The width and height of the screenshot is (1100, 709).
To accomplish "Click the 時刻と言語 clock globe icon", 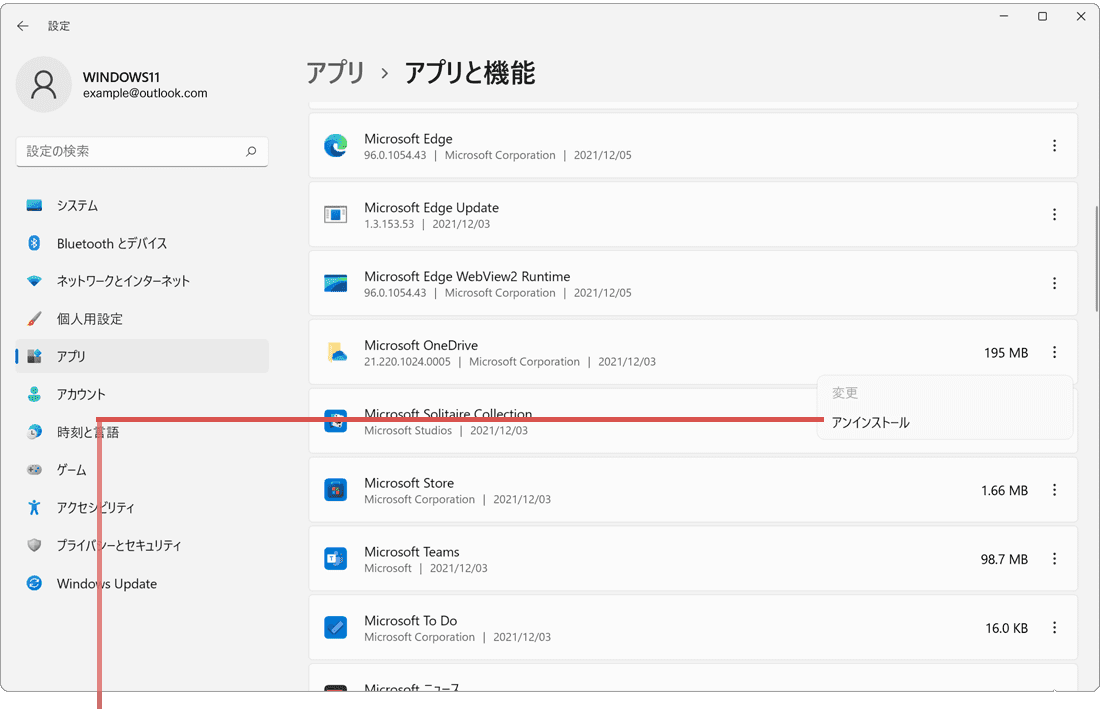I will pyautogui.click(x=34, y=432).
